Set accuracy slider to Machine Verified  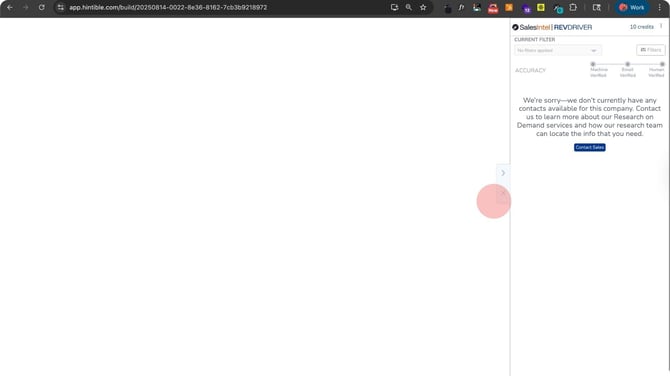[x=593, y=64]
